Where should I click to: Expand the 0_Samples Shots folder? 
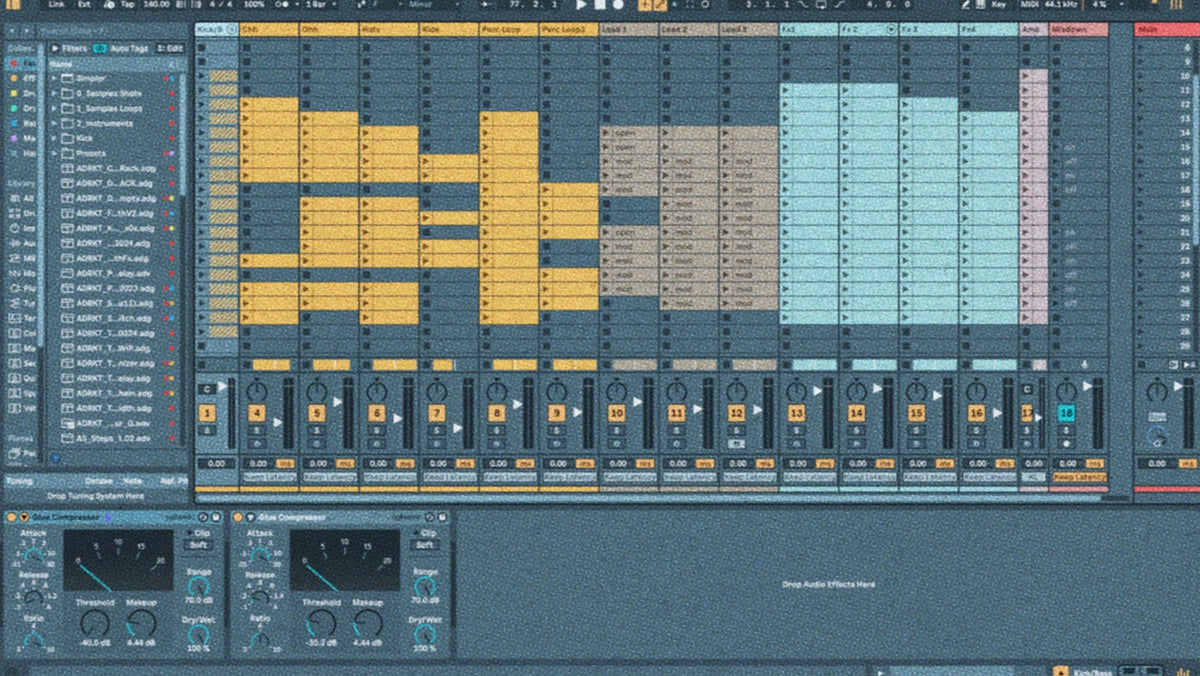pyautogui.click(x=55, y=93)
